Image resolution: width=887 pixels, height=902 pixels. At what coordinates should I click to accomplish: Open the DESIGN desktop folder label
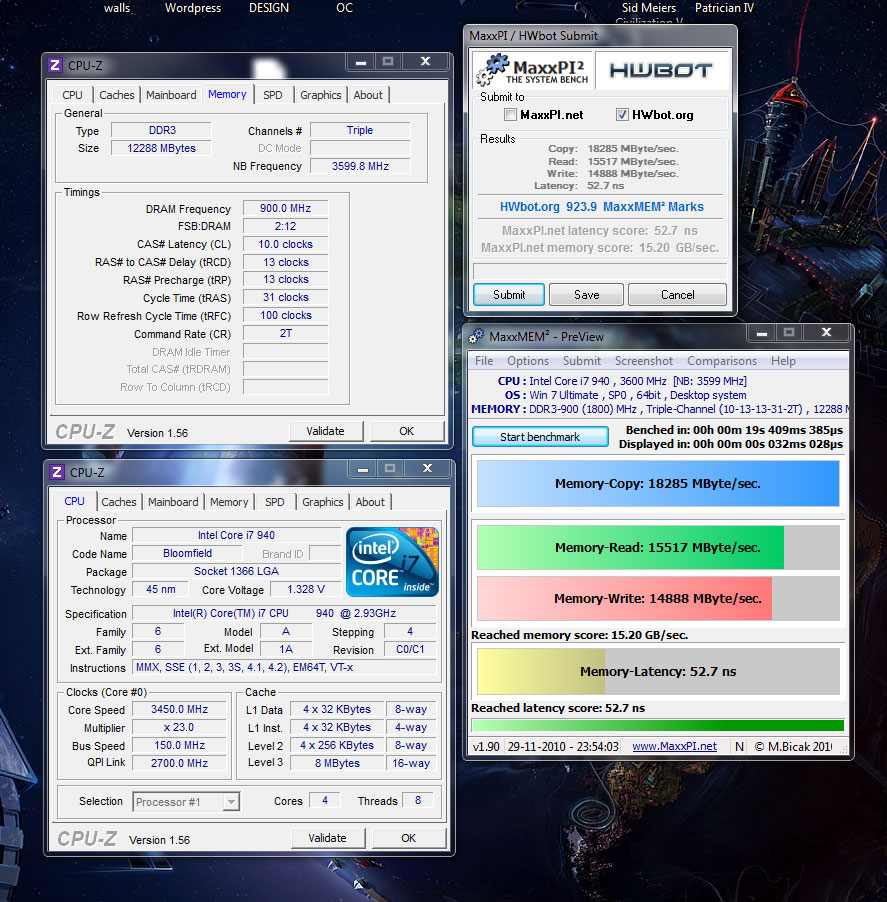[x=269, y=8]
